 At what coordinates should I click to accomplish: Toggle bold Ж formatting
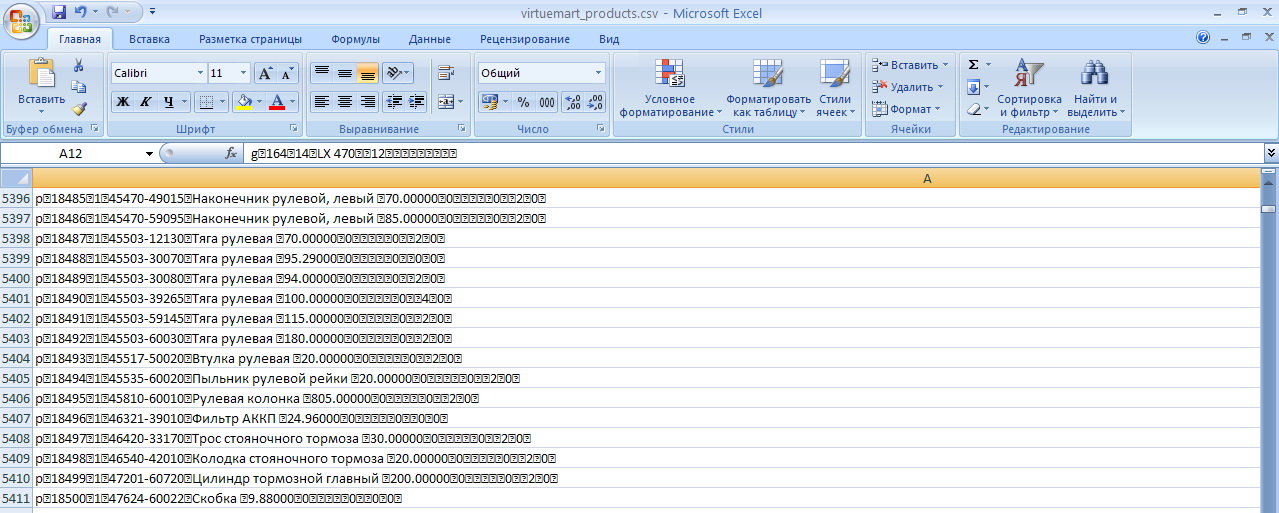pyautogui.click(x=122, y=102)
